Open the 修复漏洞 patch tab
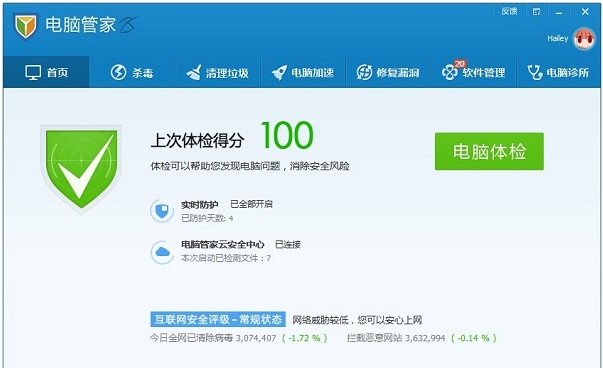The width and height of the screenshot is (603, 368). tap(388, 72)
